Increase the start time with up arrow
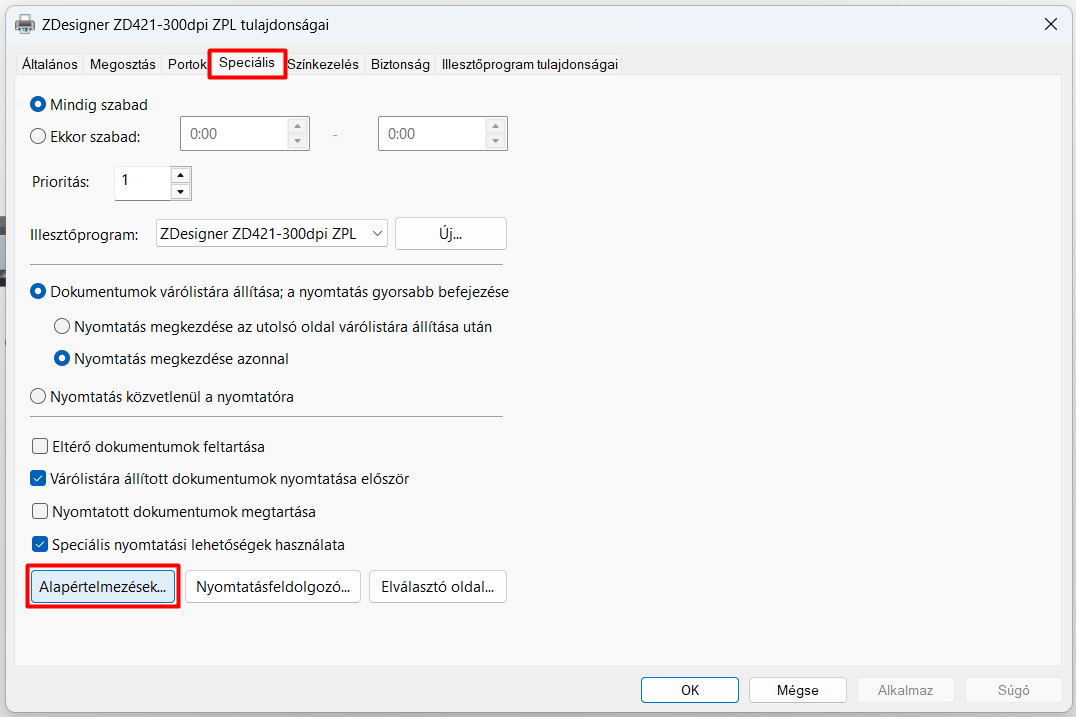The height and width of the screenshot is (717, 1076). pos(298,126)
